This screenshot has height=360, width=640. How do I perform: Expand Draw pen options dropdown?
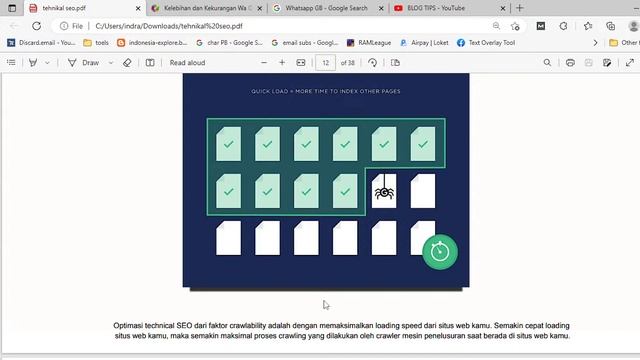pos(111,62)
